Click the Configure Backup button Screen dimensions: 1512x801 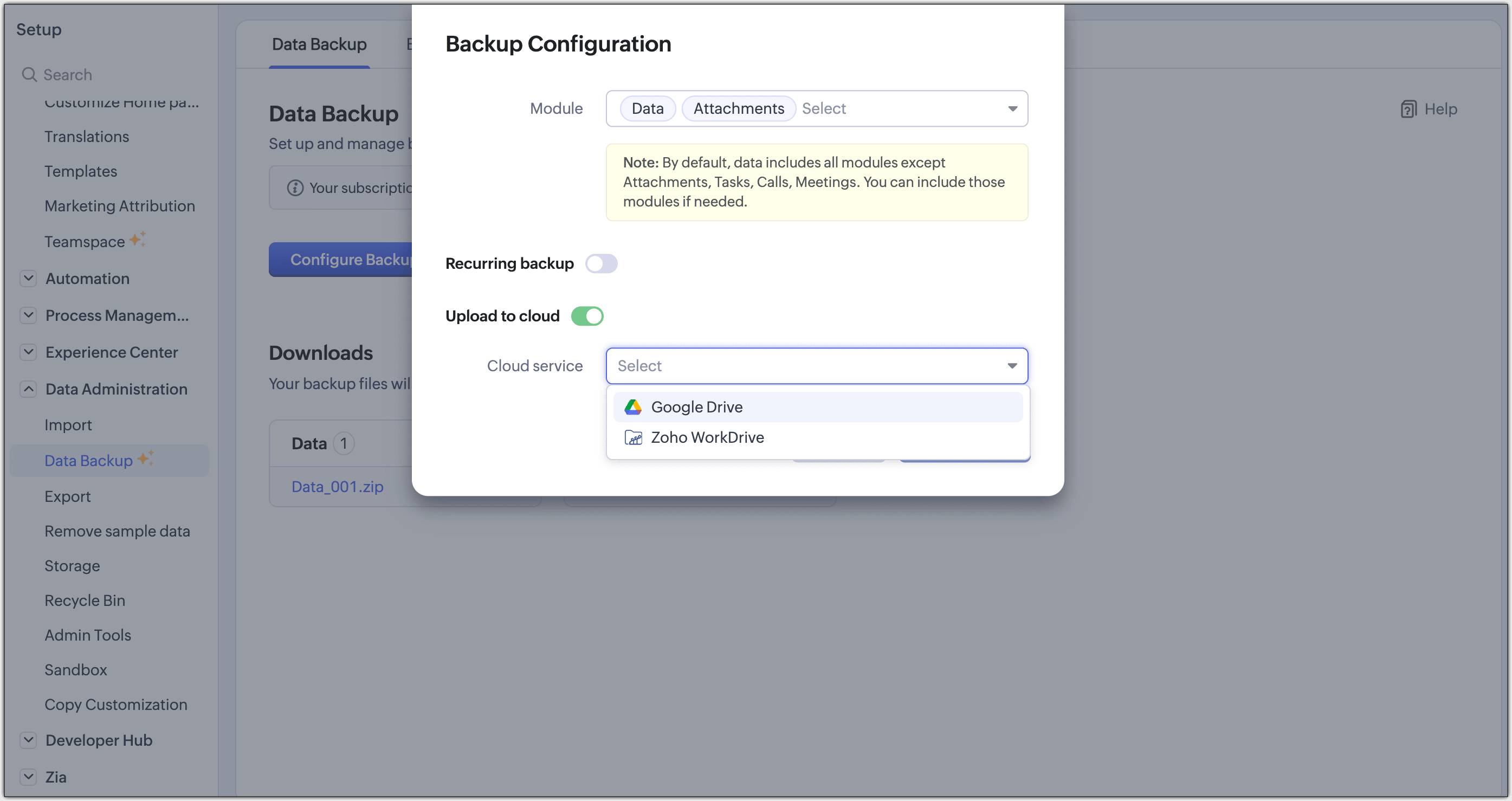(341, 260)
